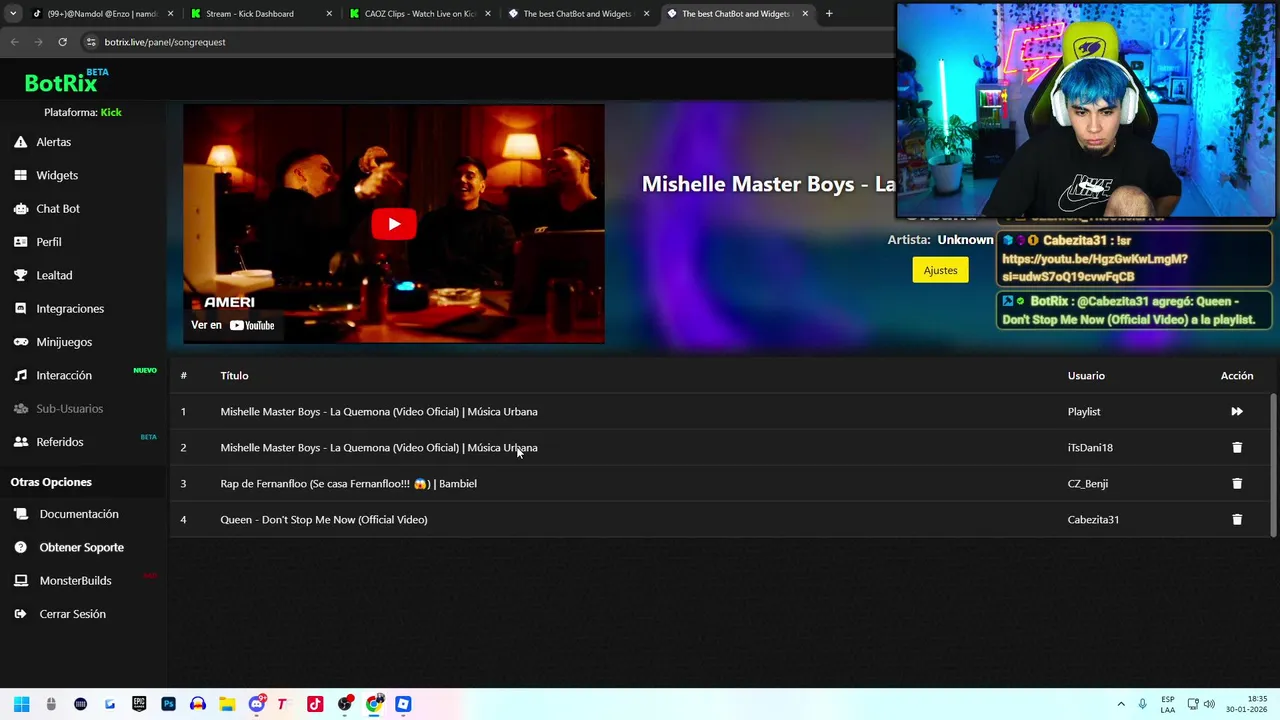Show hidden system tray icons chevron
This screenshot has height=720, width=1280.
tap(1121, 704)
